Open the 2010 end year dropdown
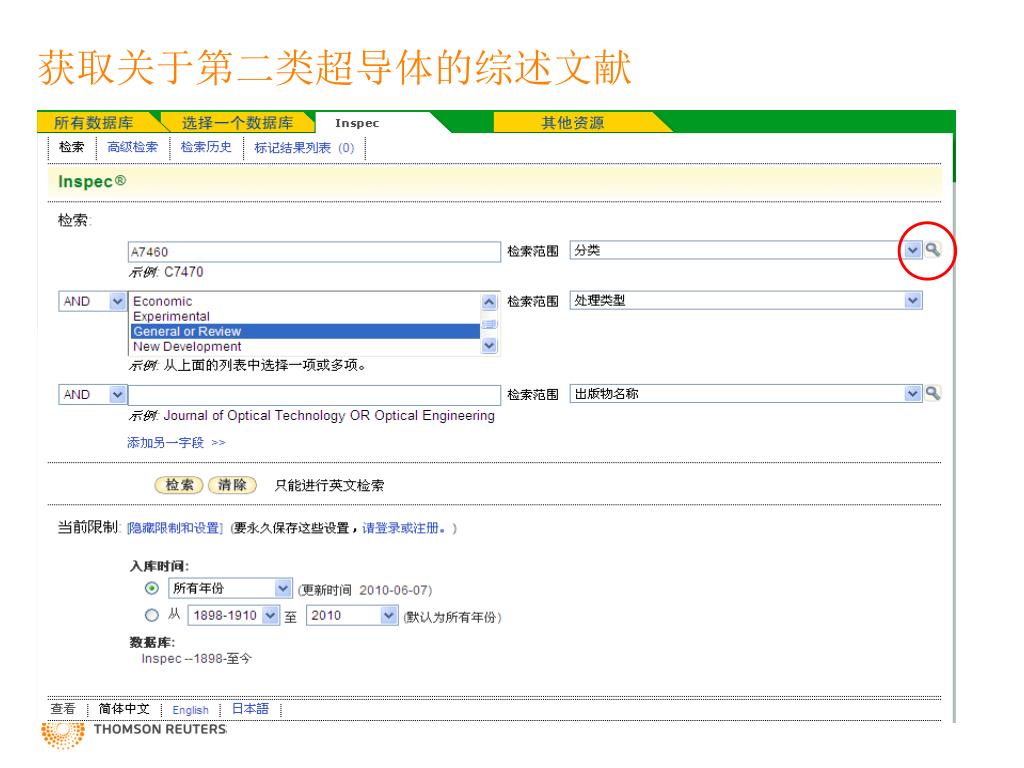 (389, 615)
